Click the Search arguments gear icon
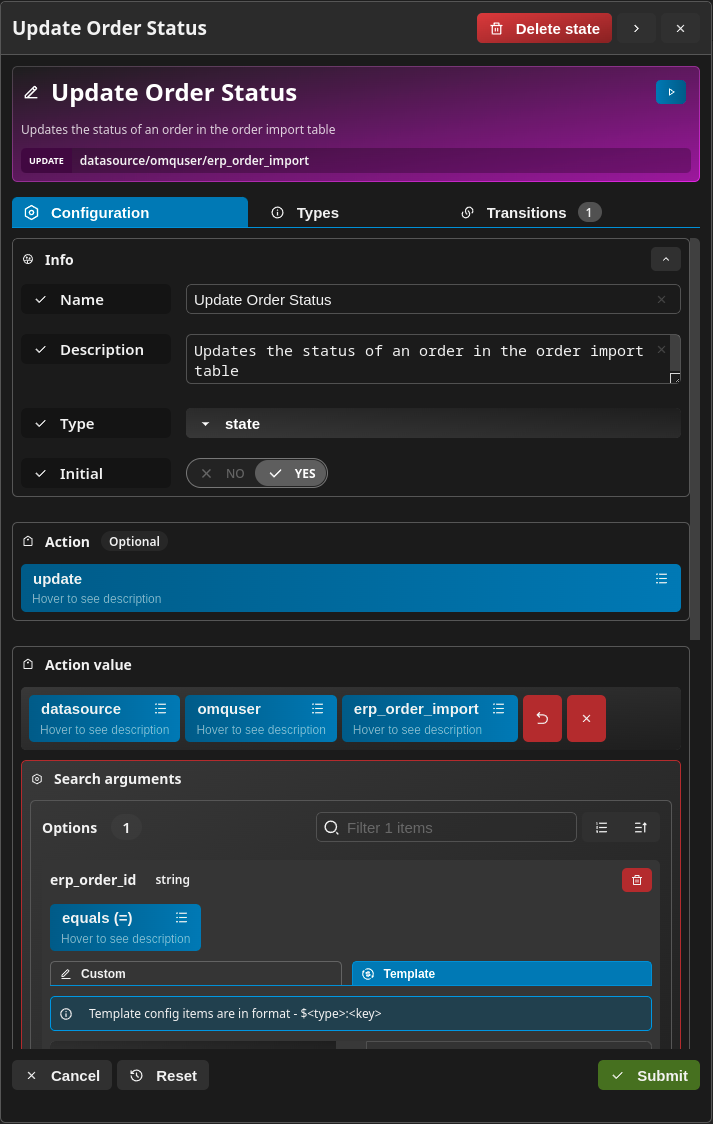The image size is (713, 1124). click(x=37, y=778)
